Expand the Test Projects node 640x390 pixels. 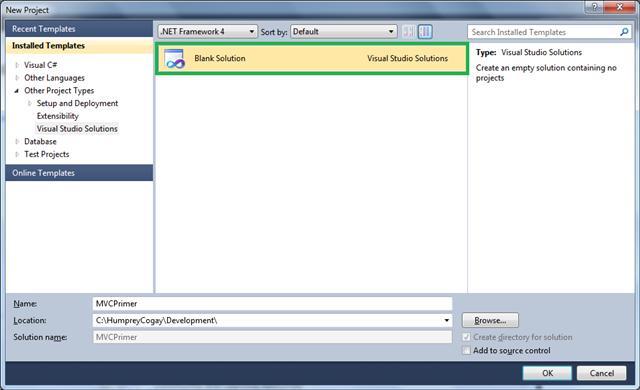(x=17, y=154)
